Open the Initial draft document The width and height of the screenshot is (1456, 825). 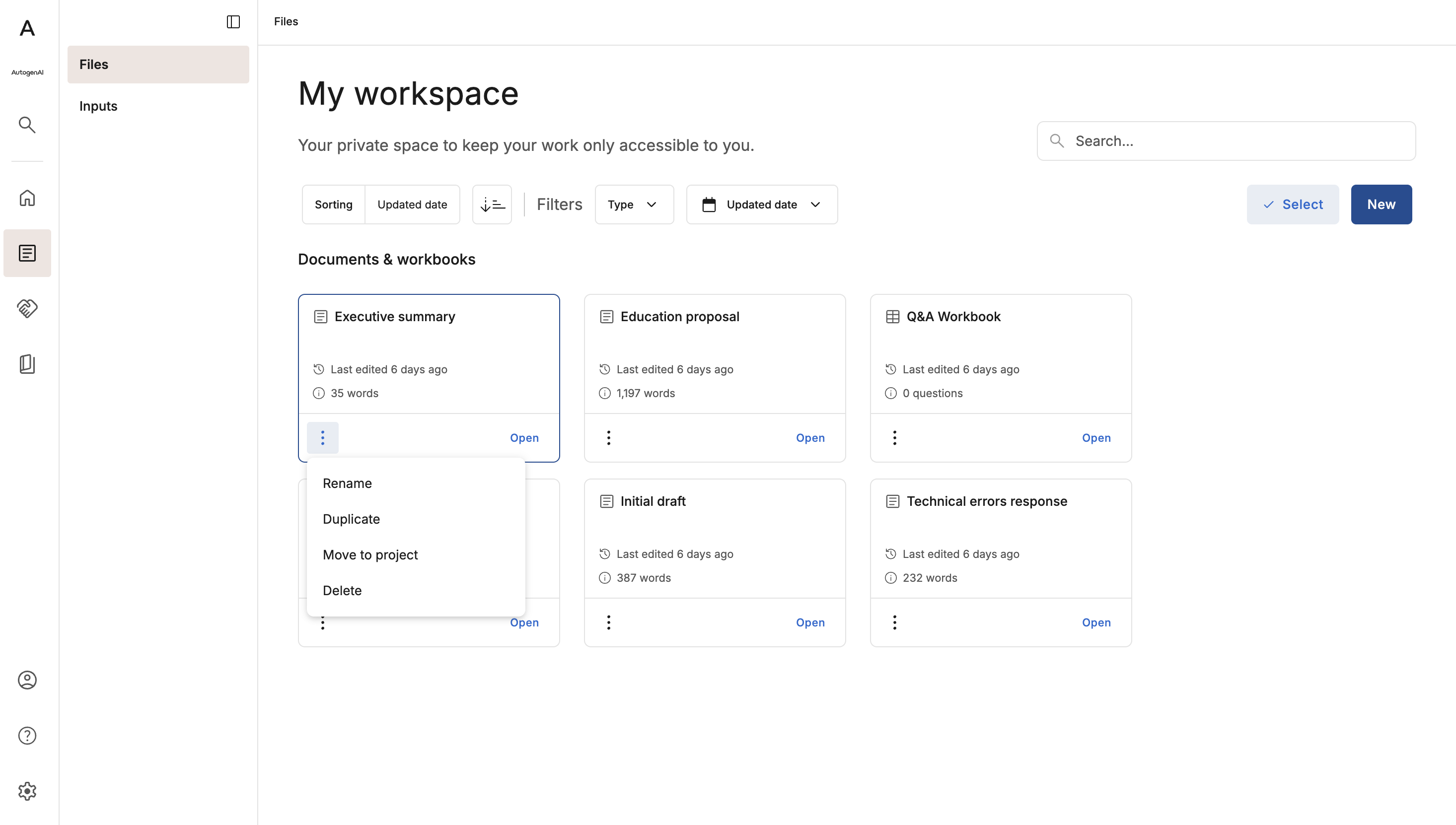tap(810, 622)
